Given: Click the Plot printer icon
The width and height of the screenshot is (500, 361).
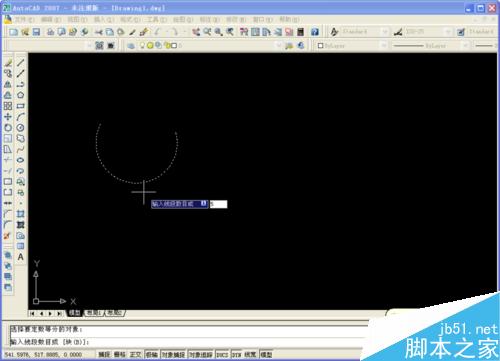Looking at the screenshot, I should point(50,32).
